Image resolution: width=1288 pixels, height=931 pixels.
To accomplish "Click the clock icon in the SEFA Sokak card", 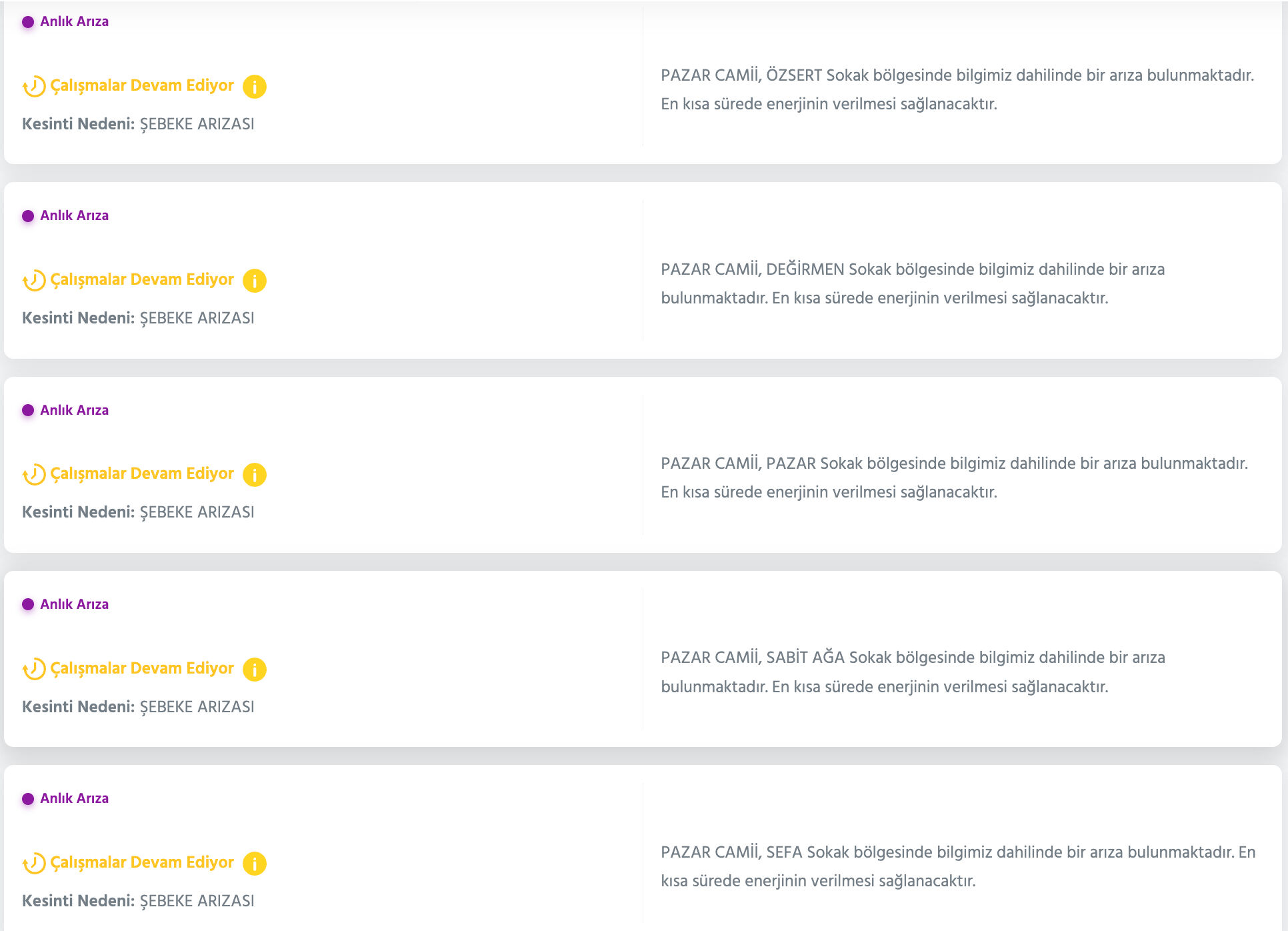I will point(34,863).
